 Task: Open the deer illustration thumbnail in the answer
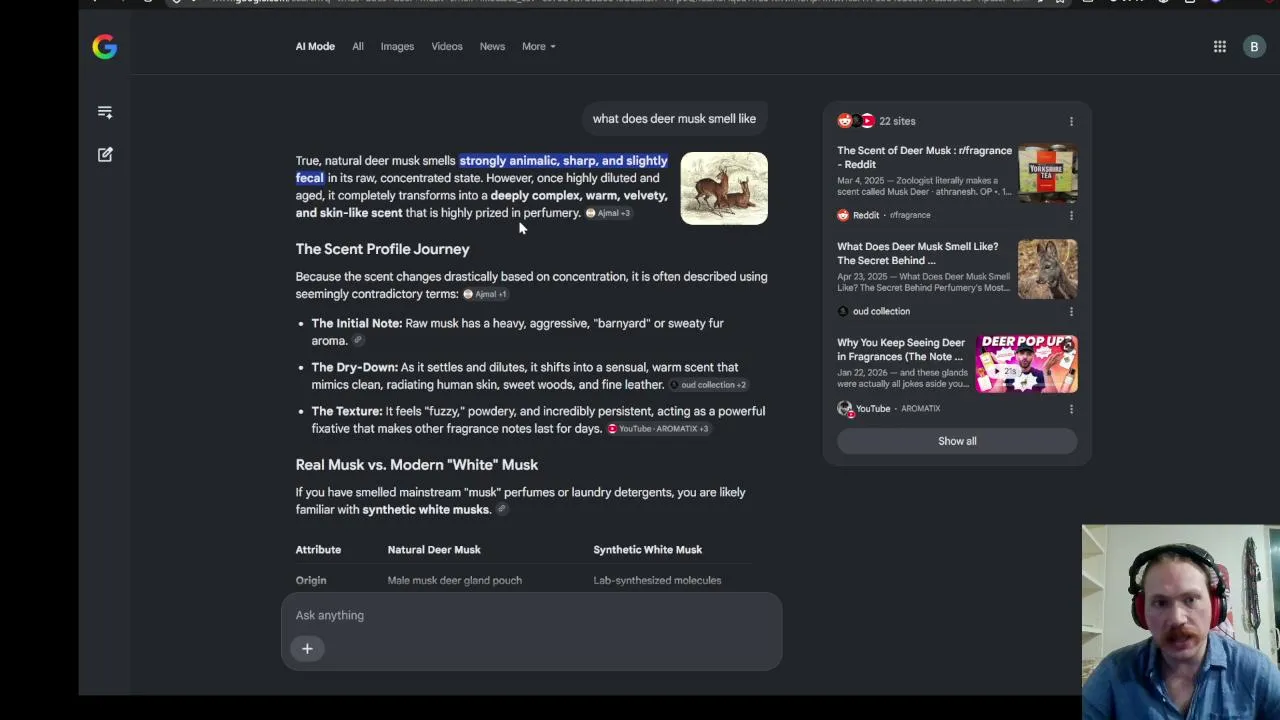pos(724,188)
